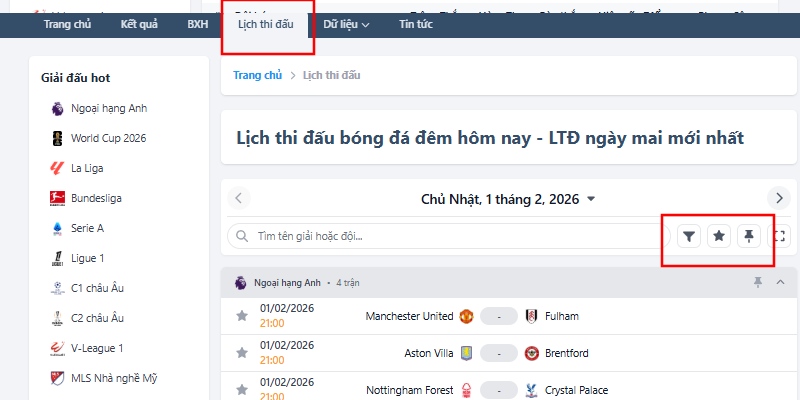This screenshot has height=400, width=800.
Task: Click Manchester United team name
Action: click(409, 316)
